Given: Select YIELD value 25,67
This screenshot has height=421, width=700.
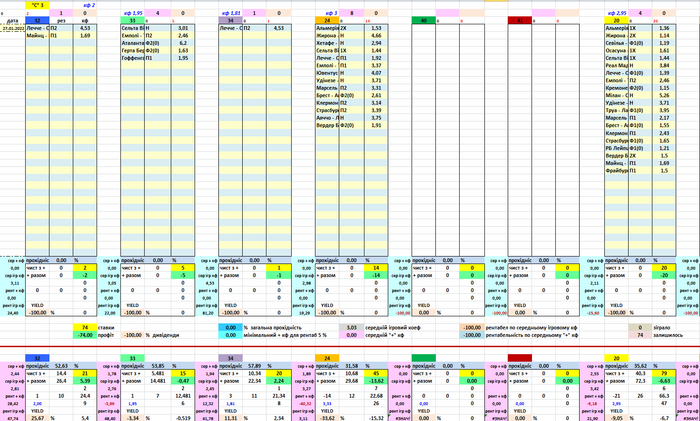Looking at the screenshot, I should (x=37, y=418).
